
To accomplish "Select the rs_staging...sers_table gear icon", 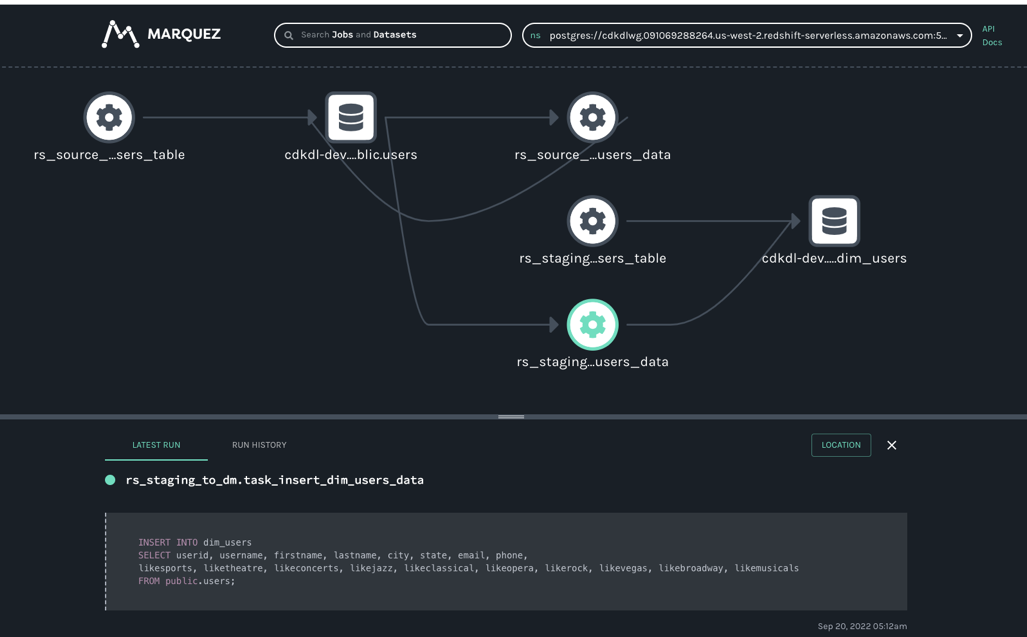I will (593, 221).
